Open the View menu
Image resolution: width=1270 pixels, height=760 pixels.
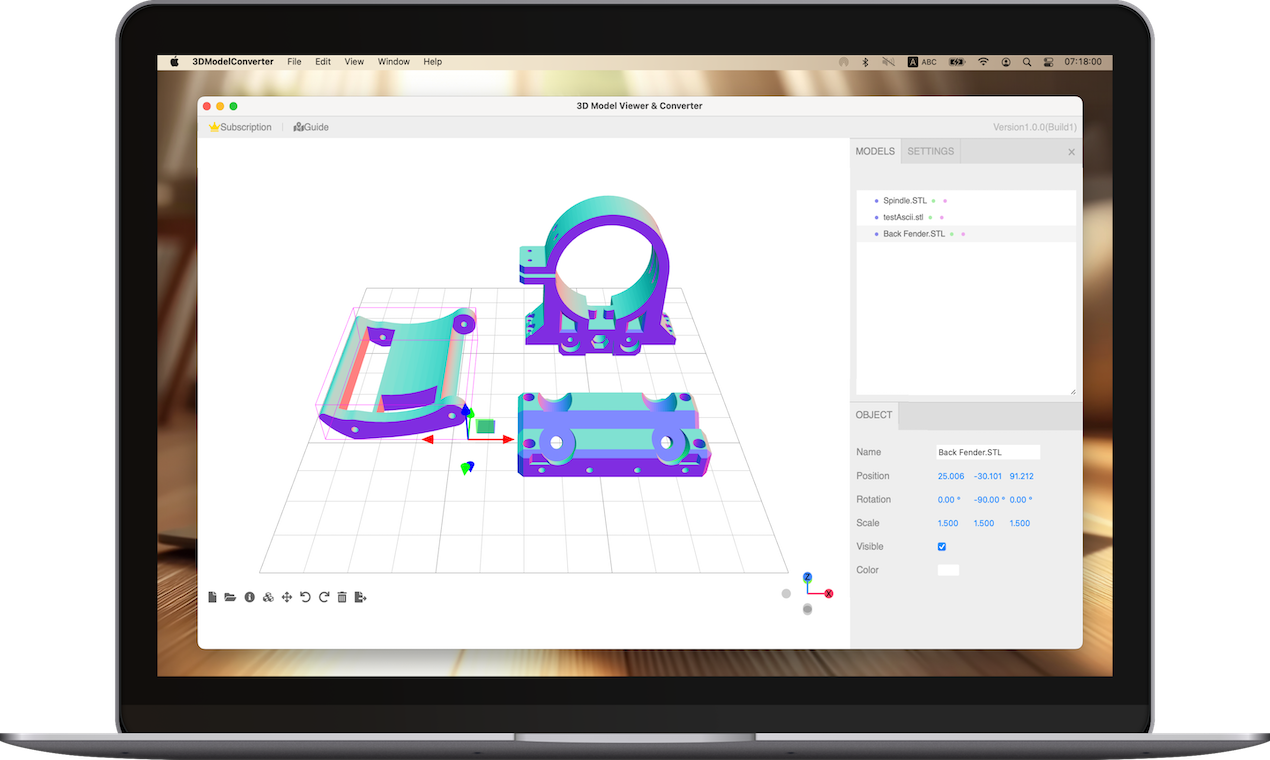click(354, 62)
